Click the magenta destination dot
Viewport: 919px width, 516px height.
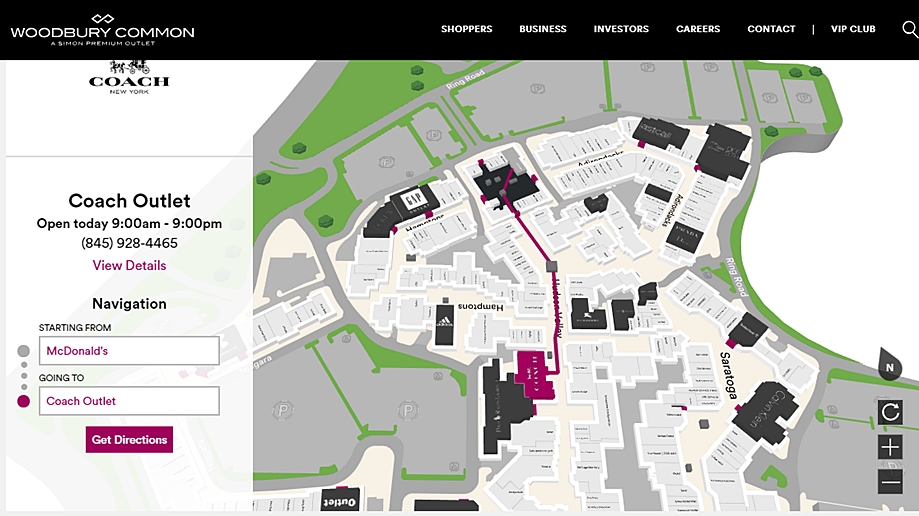click(x=23, y=401)
